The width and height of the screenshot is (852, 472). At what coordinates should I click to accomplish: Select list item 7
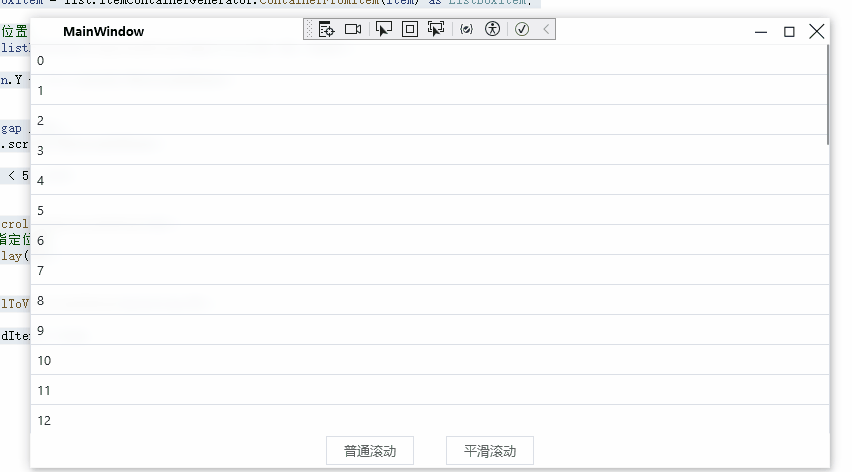coord(429,270)
